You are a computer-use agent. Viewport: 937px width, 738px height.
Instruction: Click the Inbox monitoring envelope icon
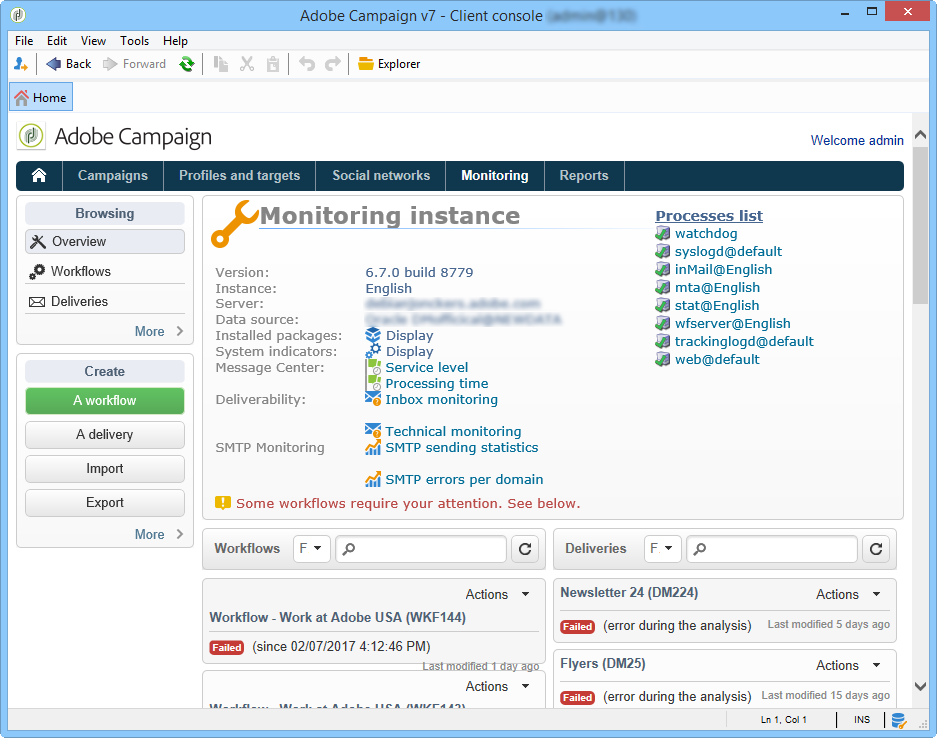pyautogui.click(x=373, y=399)
